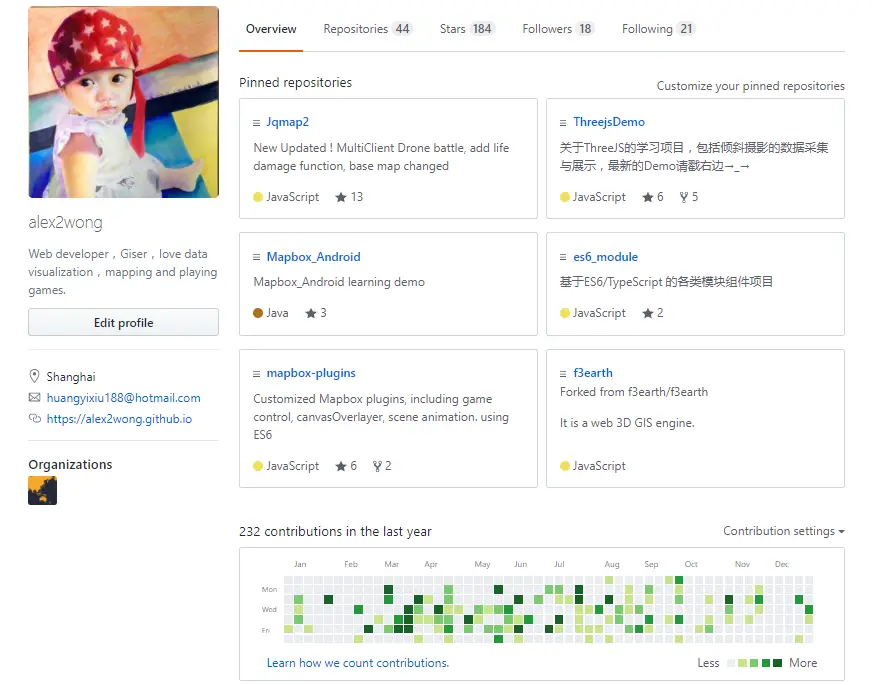Image resolution: width=881 pixels, height=685 pixels.
Task: Click '232 contributions in the last year' heading
Action: pyautogui.click(x=335, y=532)
